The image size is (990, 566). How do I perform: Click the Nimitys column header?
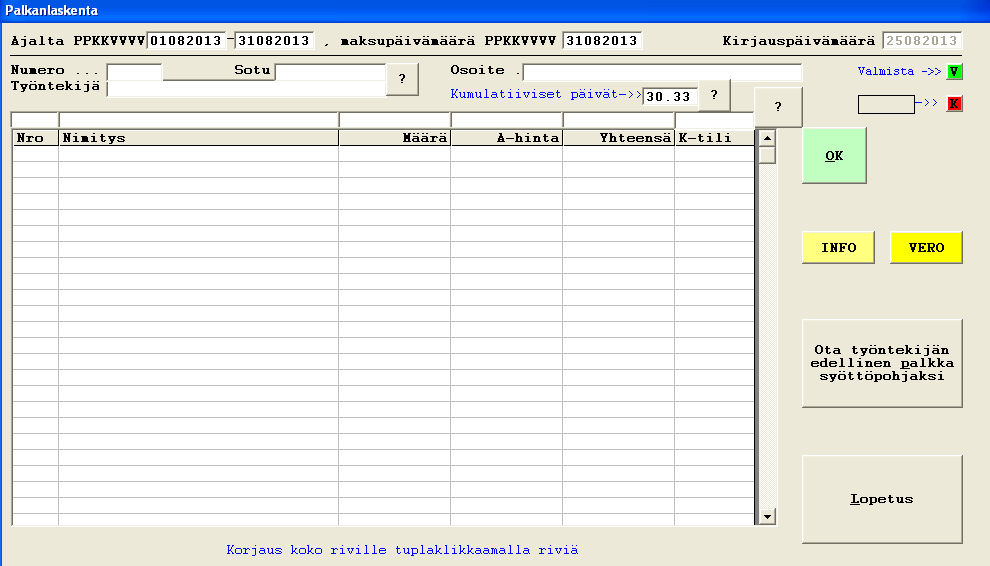click(x=198, y=138)
